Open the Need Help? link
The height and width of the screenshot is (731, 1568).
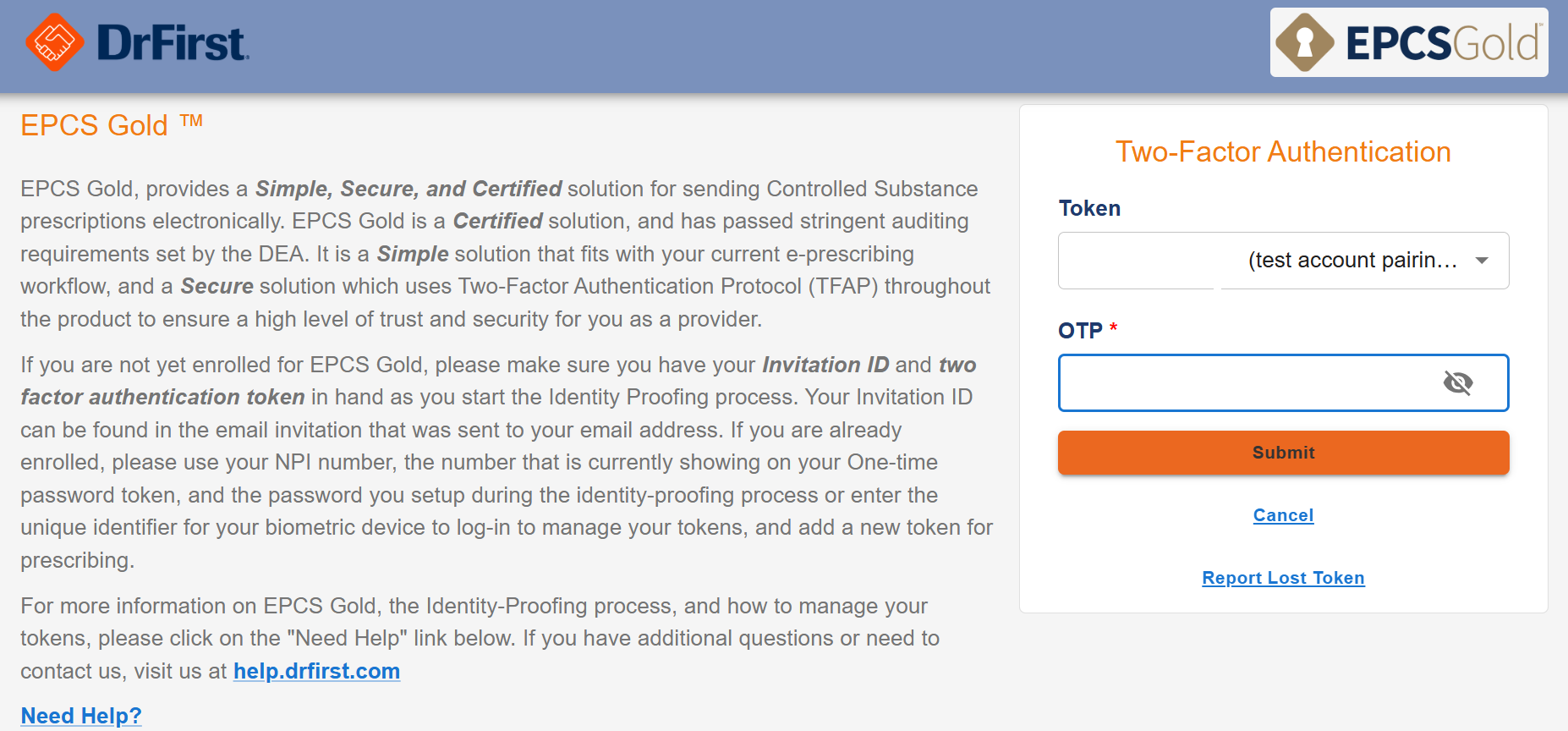coord(81,716)
